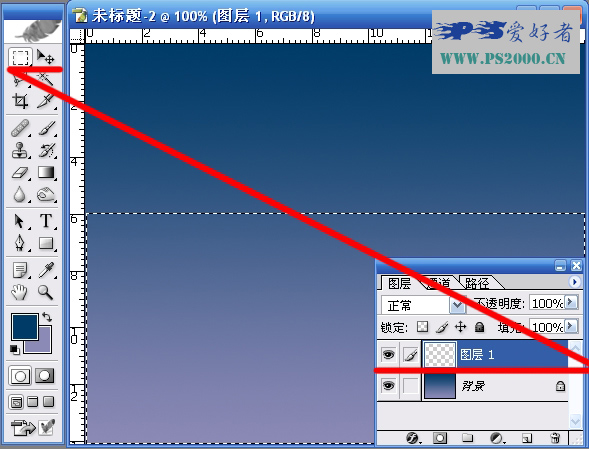
Task: Open the layers panel options menu
Action: (x=574, y=282)
